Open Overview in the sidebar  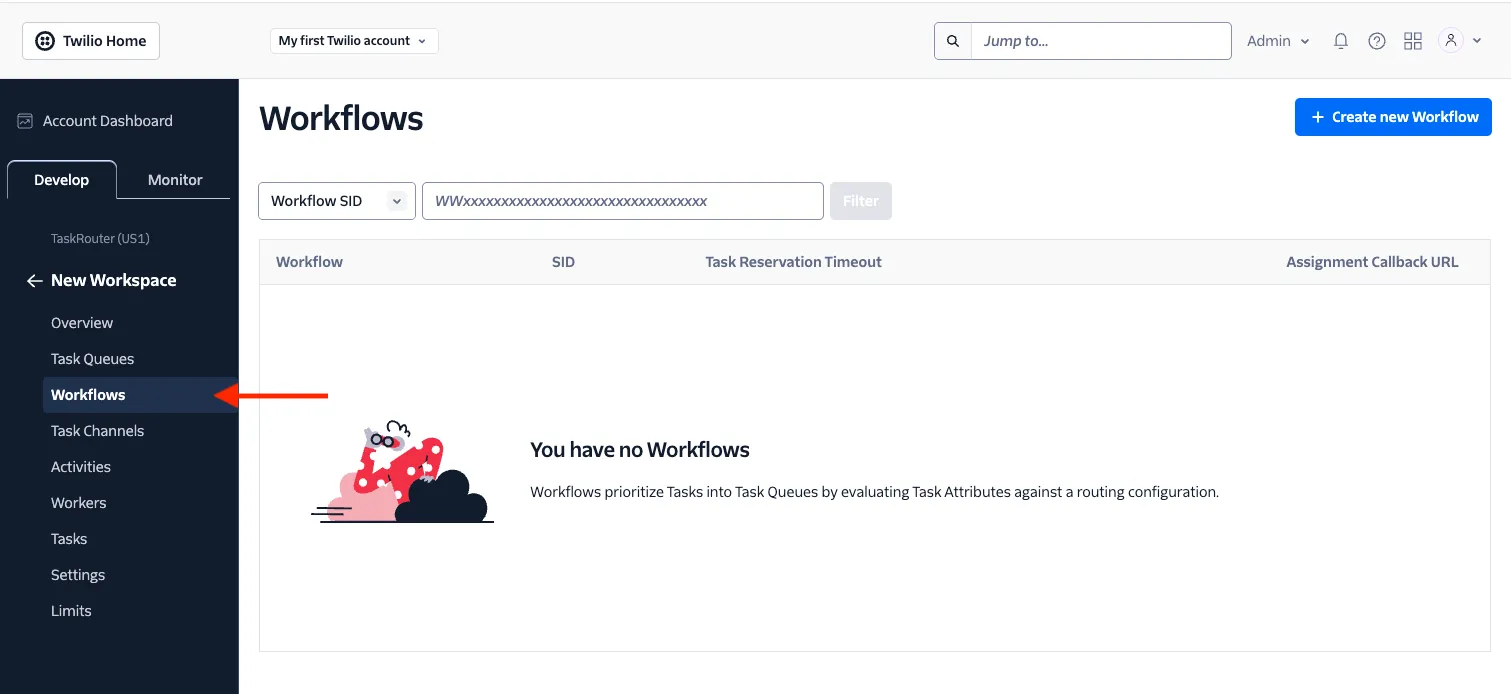(x=82, y=323)
